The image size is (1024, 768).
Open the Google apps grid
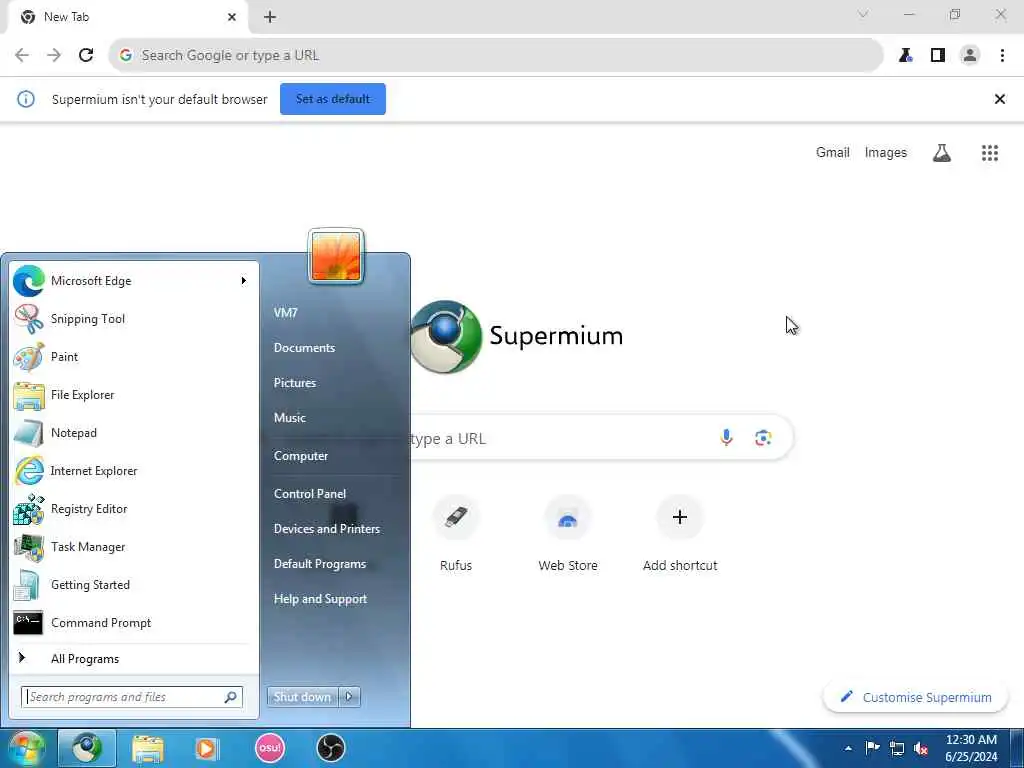[x=990, y=153]
